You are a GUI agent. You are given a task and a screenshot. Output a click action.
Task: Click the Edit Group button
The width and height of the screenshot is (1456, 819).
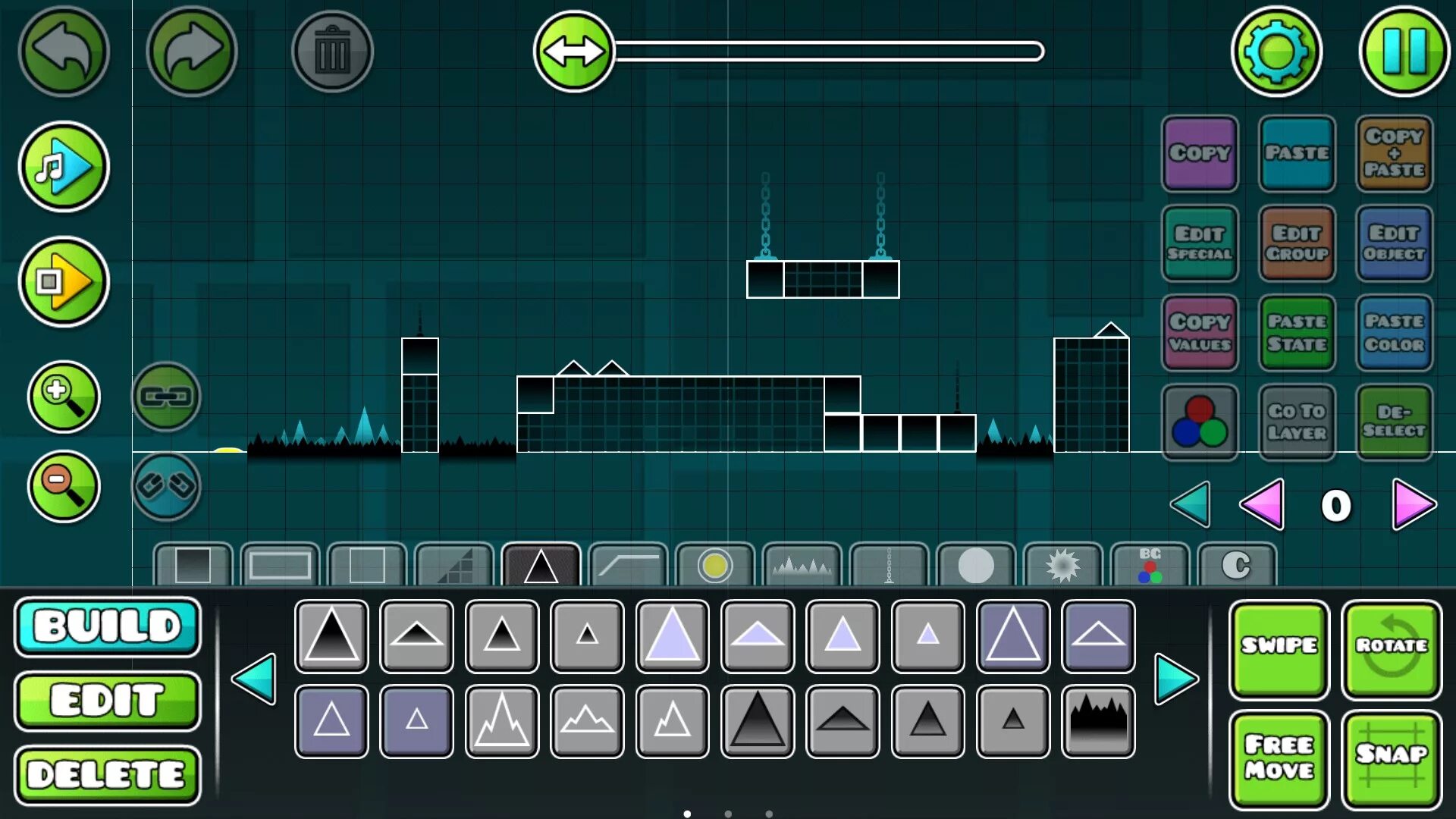point(1296,242)
